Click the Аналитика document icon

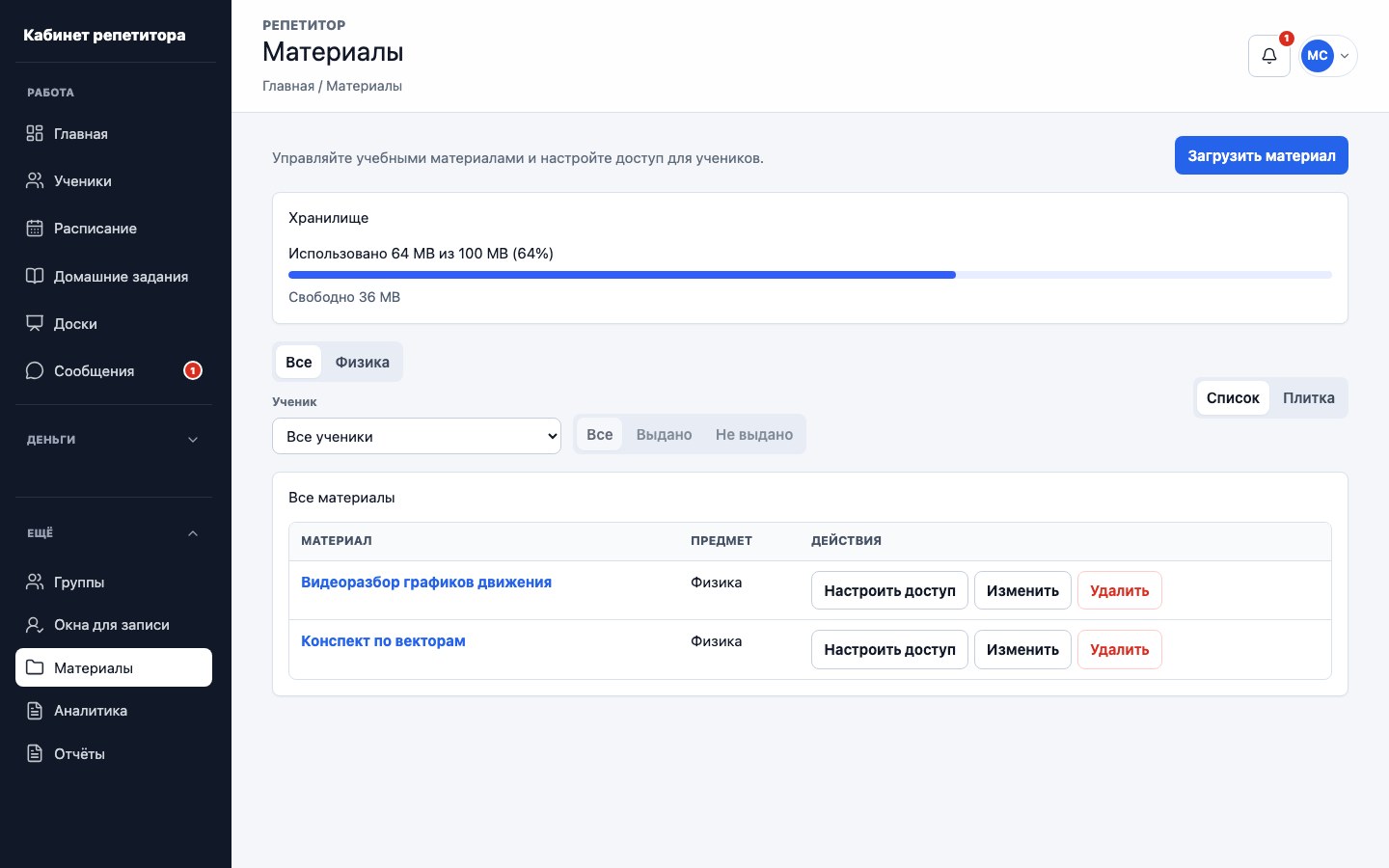35,710
